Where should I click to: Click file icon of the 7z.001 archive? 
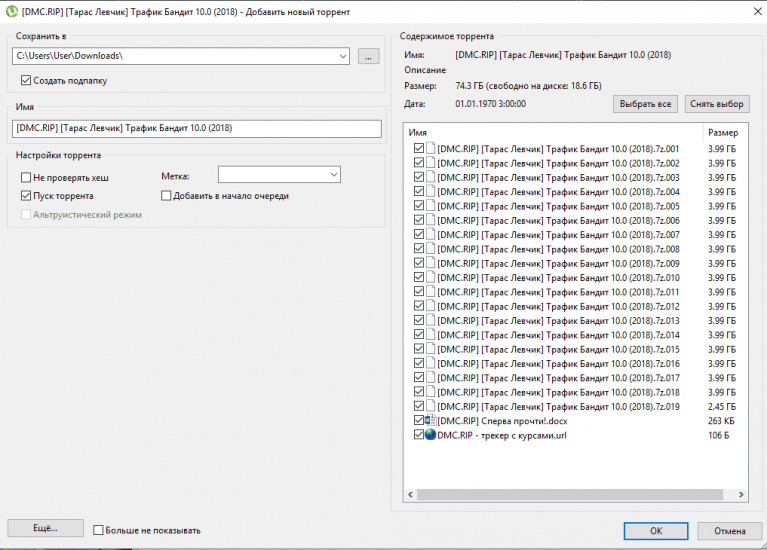coord(431,148)
